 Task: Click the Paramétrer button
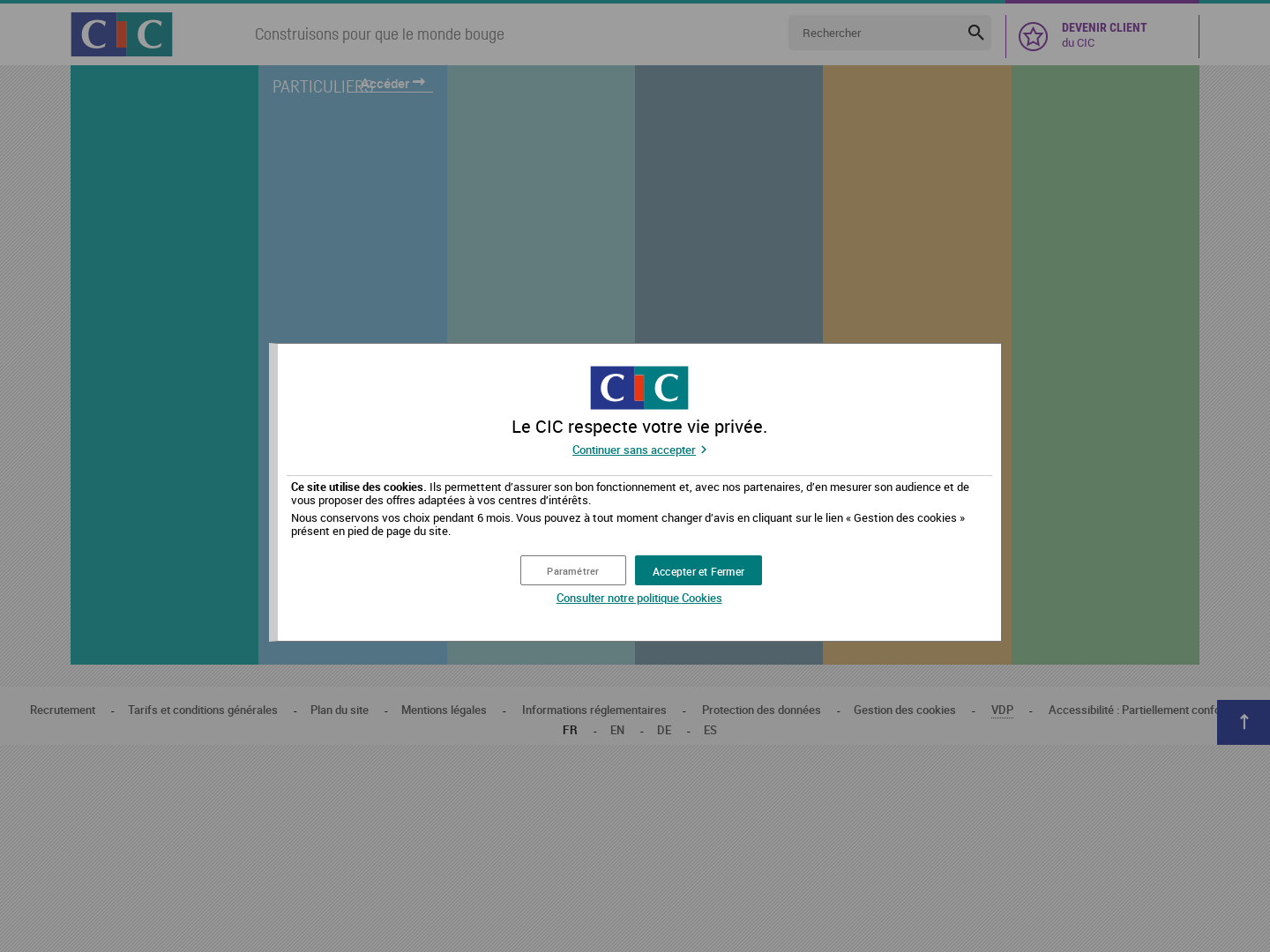573,570
